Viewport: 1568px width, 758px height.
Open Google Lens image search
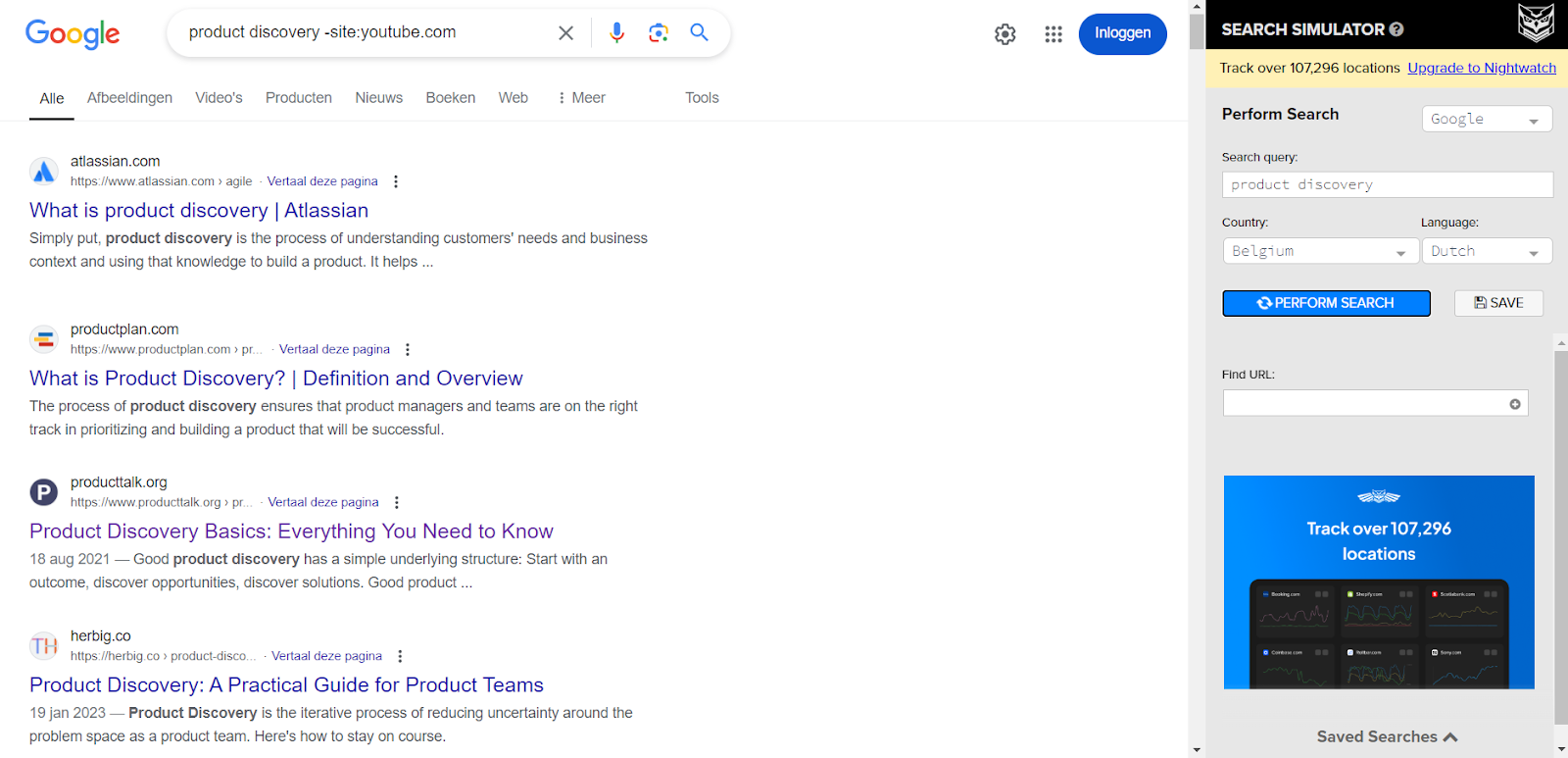pos(659,32)
